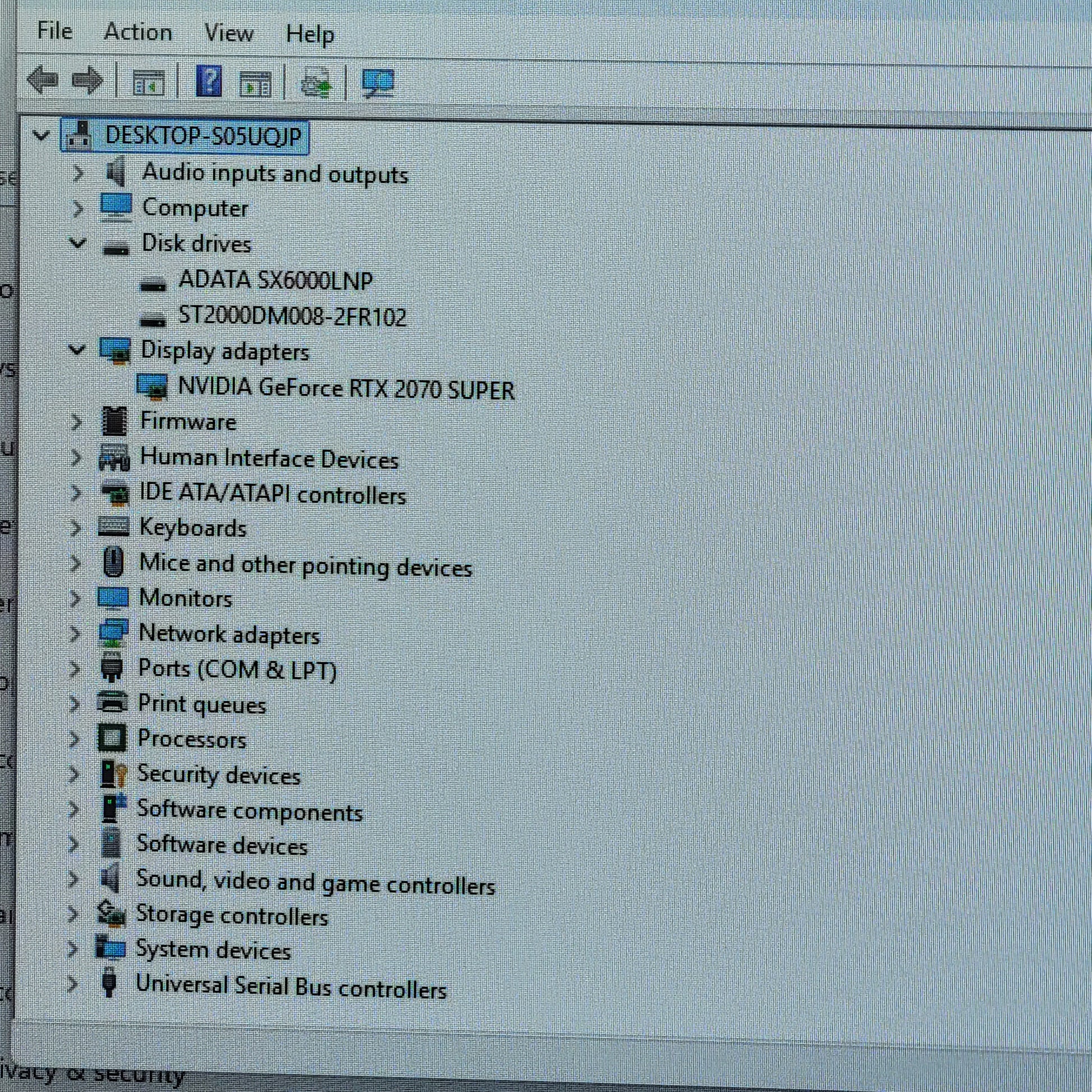Click the Show/Hide Action Pane toolbar icon
The image size is (1092, 1092).
click(255, 84)
